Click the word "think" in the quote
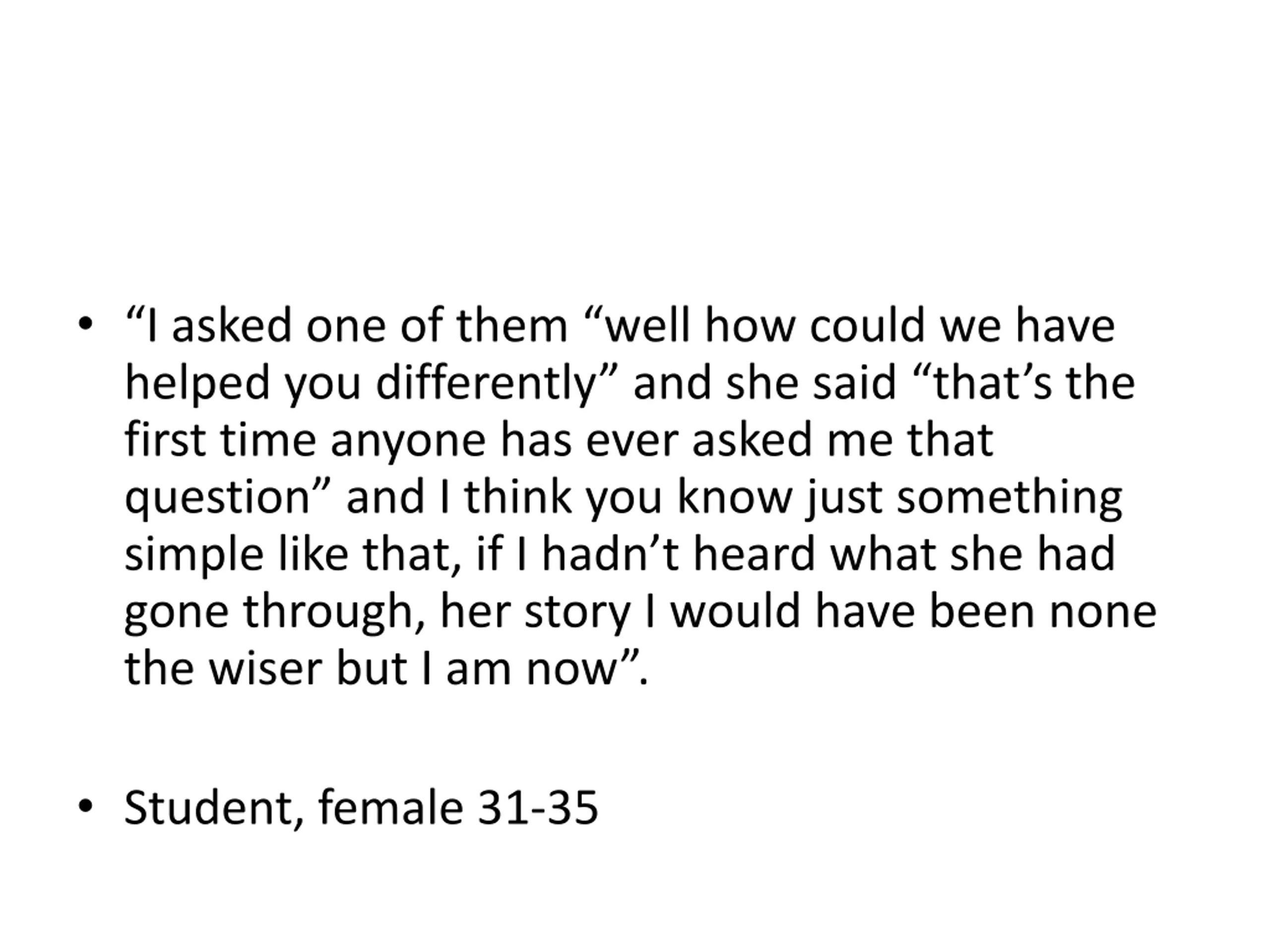The image size is (1270, 952). [x=518, y=496]
